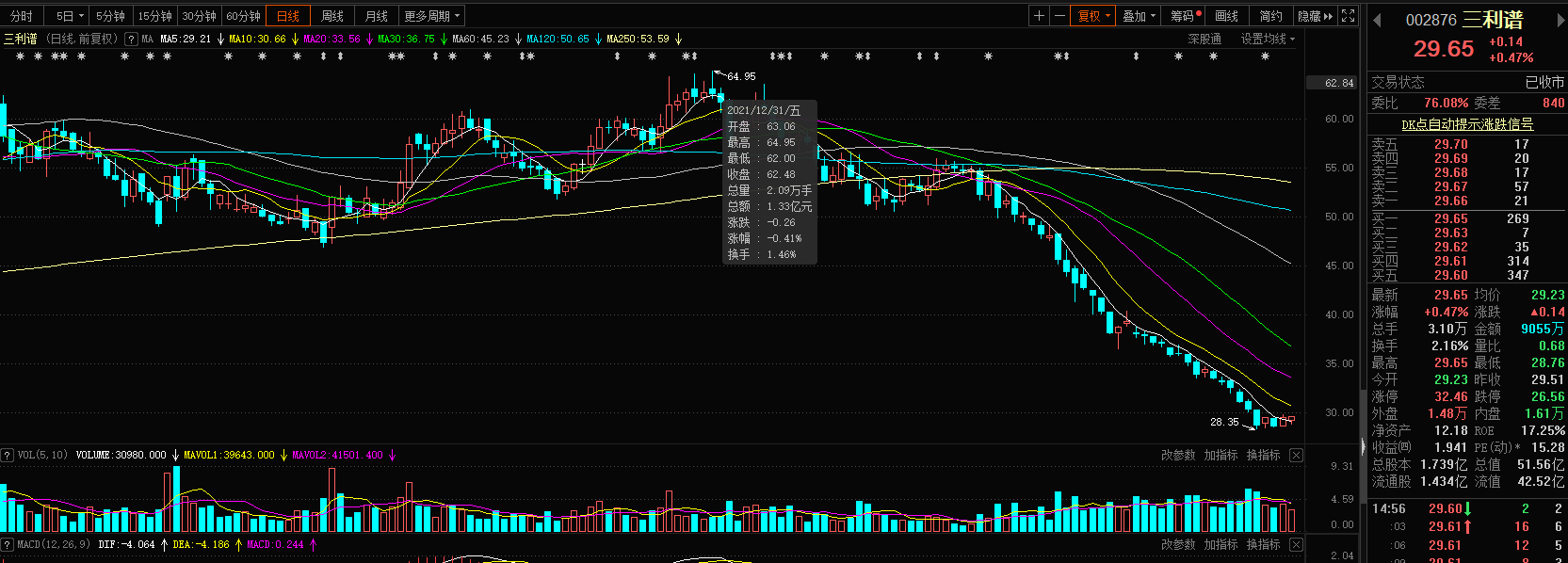The width and height of the screenshot is (1568, 563).
Task: Open 设置均线 dropdown
Action: coord(1268,39)
